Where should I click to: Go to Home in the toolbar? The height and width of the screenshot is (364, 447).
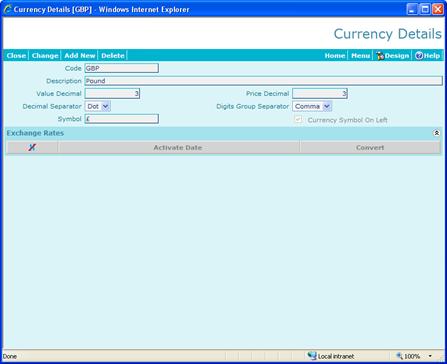[x=335, y=56]
